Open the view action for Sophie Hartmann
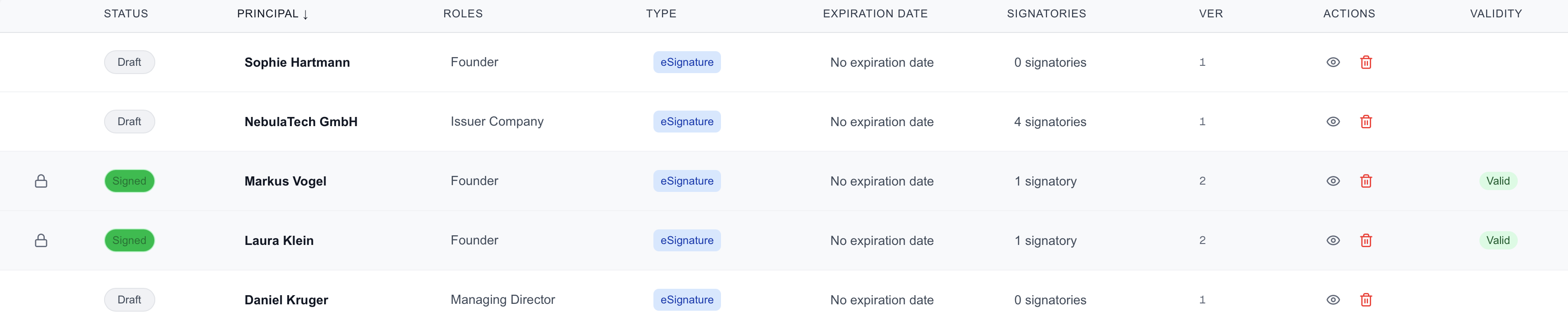1568x329 pixels. click(1334, 62)
